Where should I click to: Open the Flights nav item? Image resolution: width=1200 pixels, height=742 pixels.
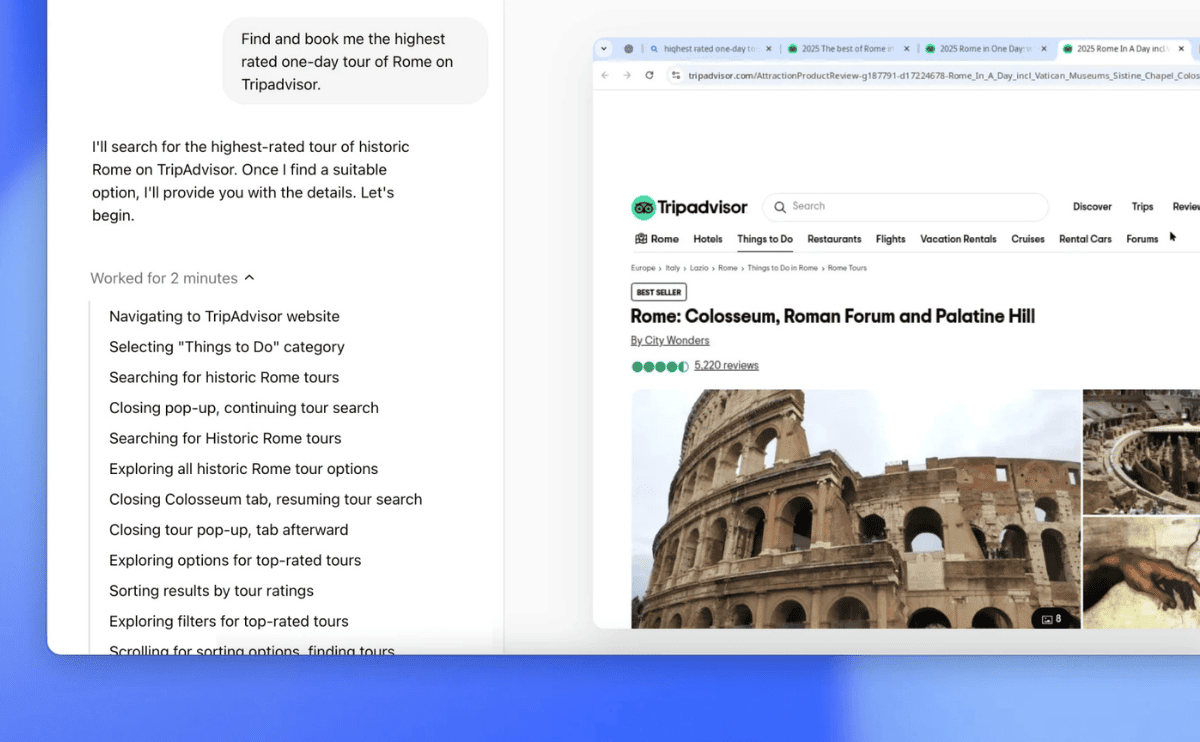pyautogui.click(x=890, y=239)
